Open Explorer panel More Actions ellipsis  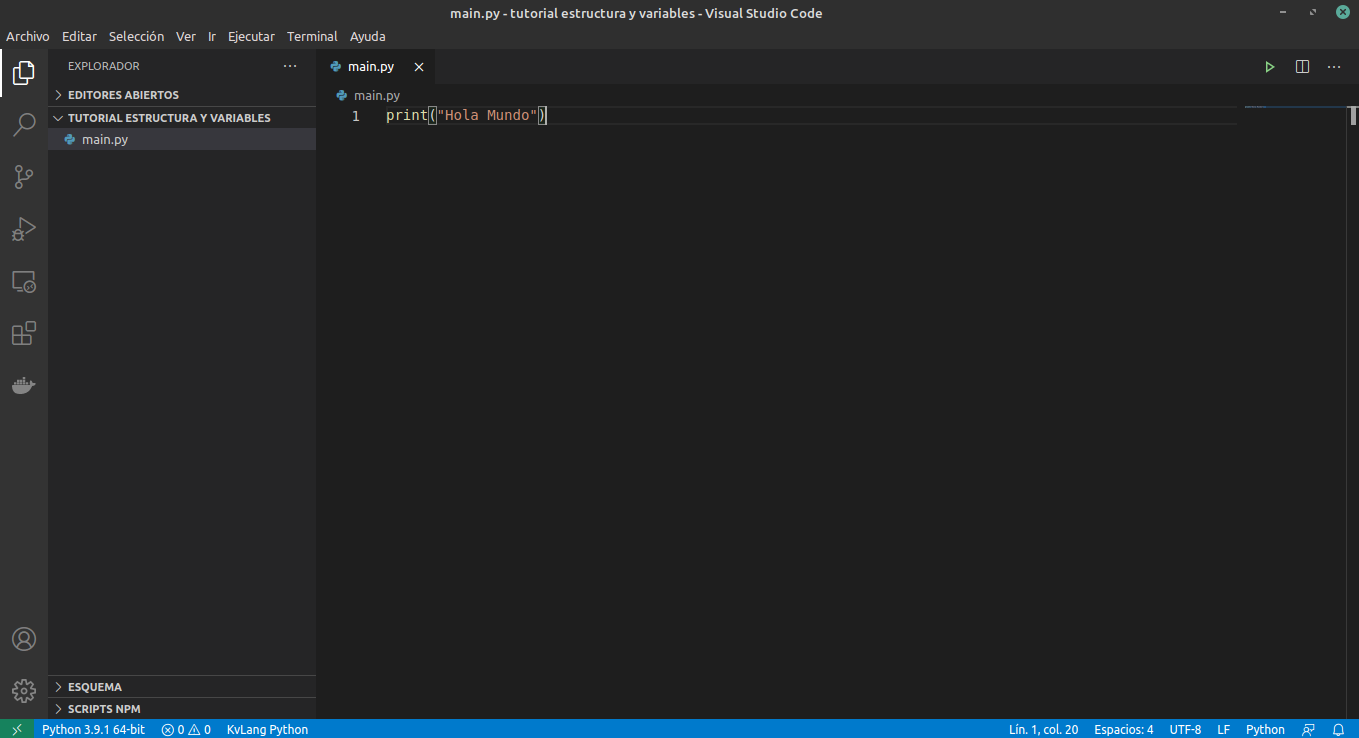(290, 66)
